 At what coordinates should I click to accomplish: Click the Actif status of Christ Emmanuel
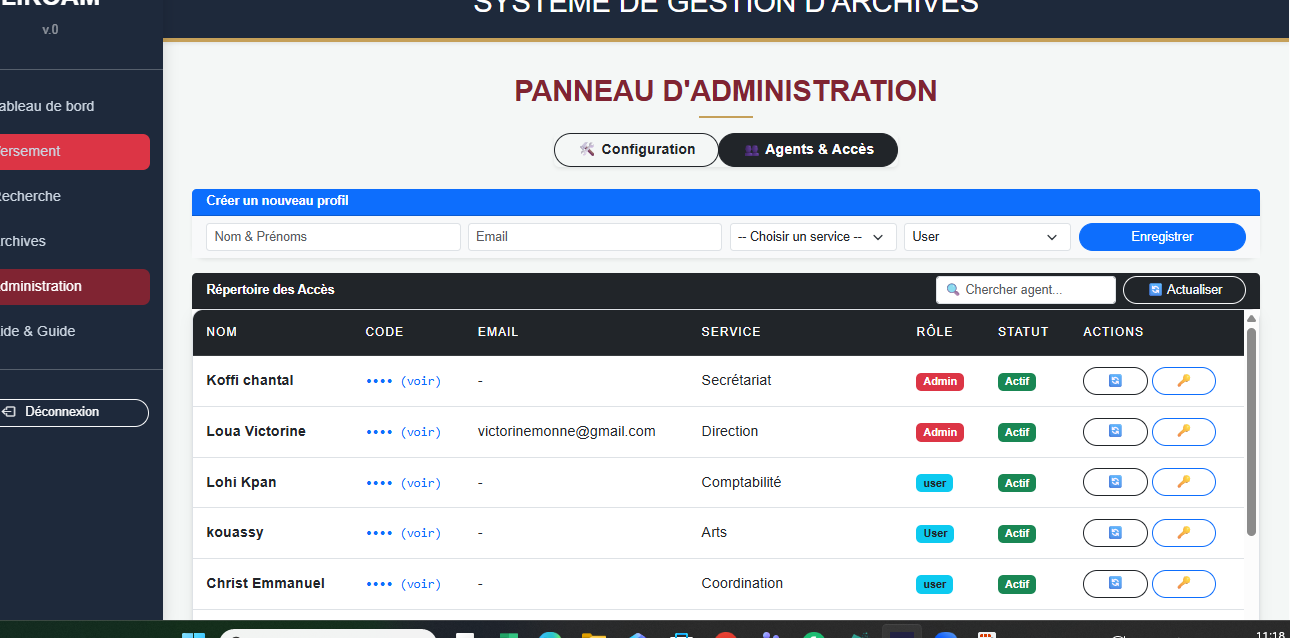[1017, 584]
